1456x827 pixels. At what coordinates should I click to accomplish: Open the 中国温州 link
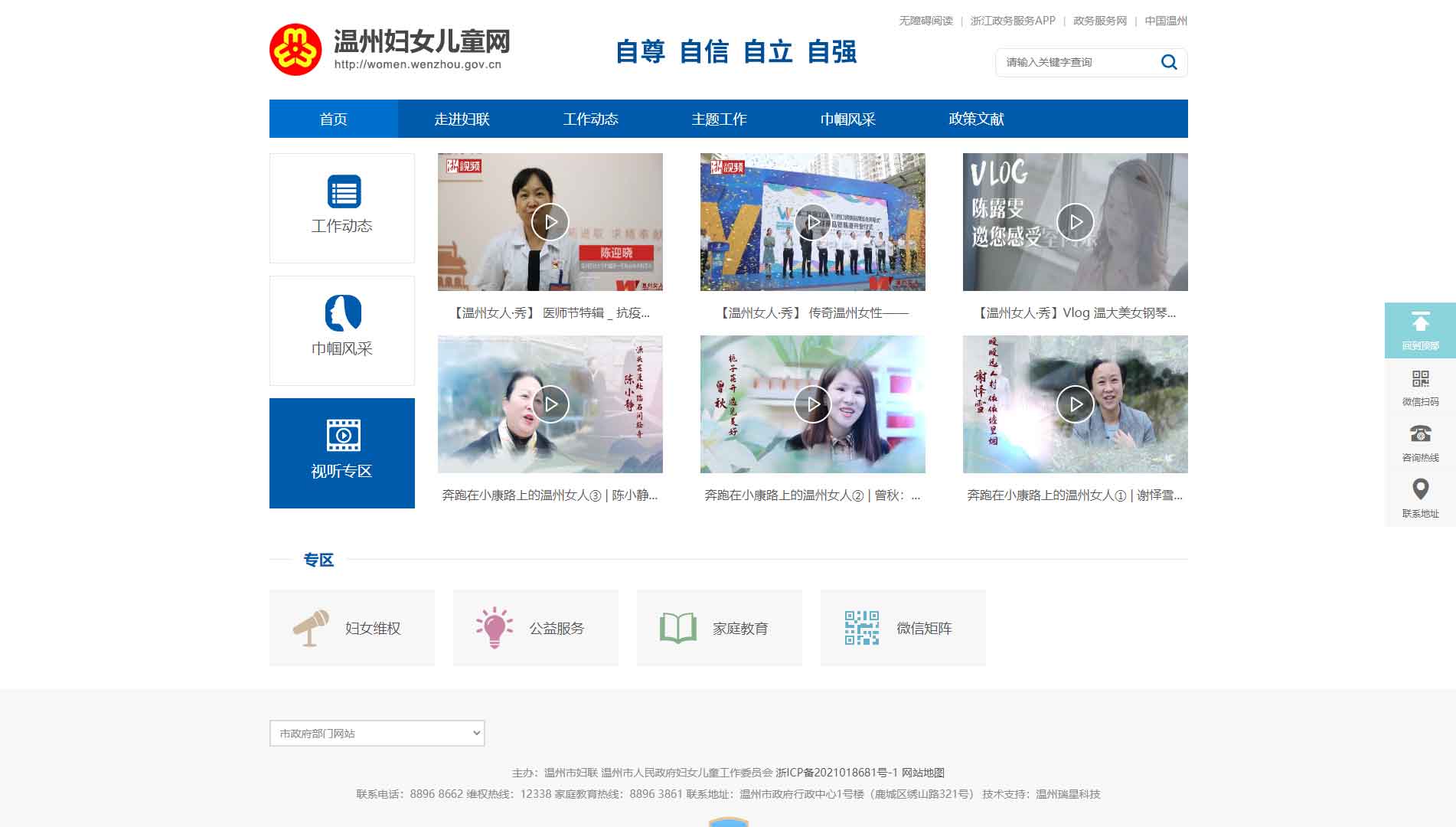point(1166,21)
